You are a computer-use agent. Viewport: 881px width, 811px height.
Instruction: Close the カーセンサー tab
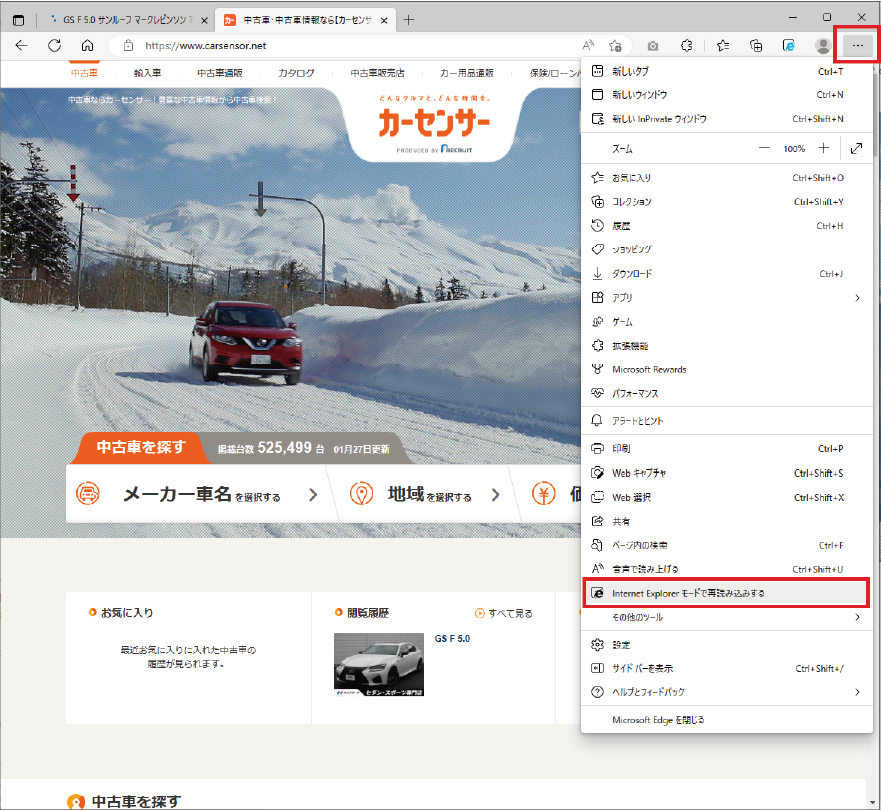coord(384,20)
